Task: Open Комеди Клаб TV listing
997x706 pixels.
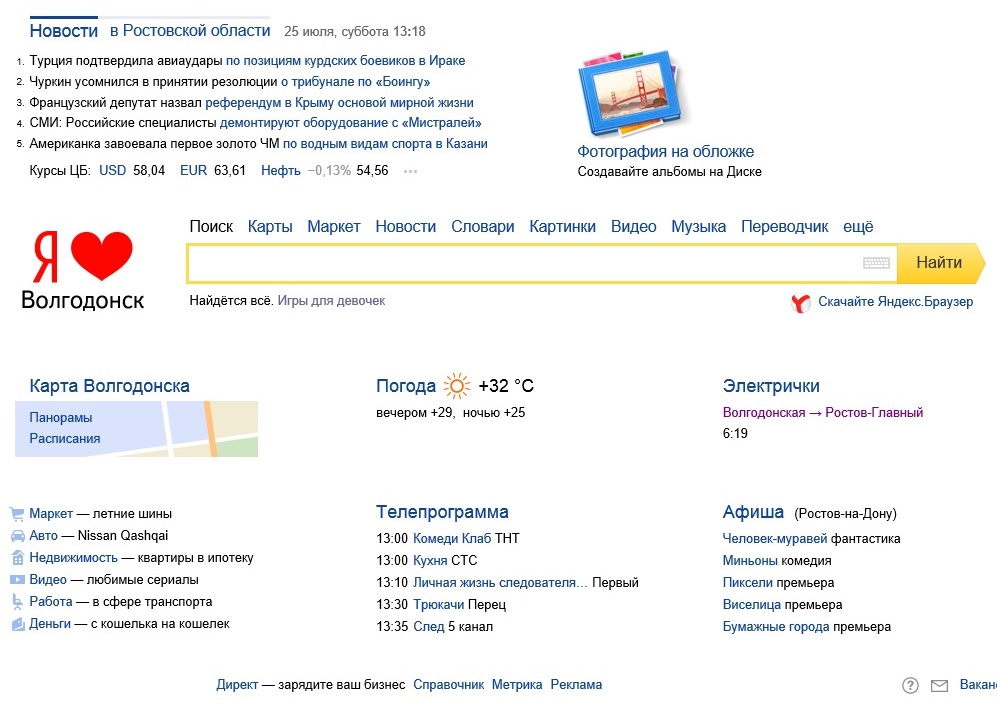Action: [x=452, y=539]
